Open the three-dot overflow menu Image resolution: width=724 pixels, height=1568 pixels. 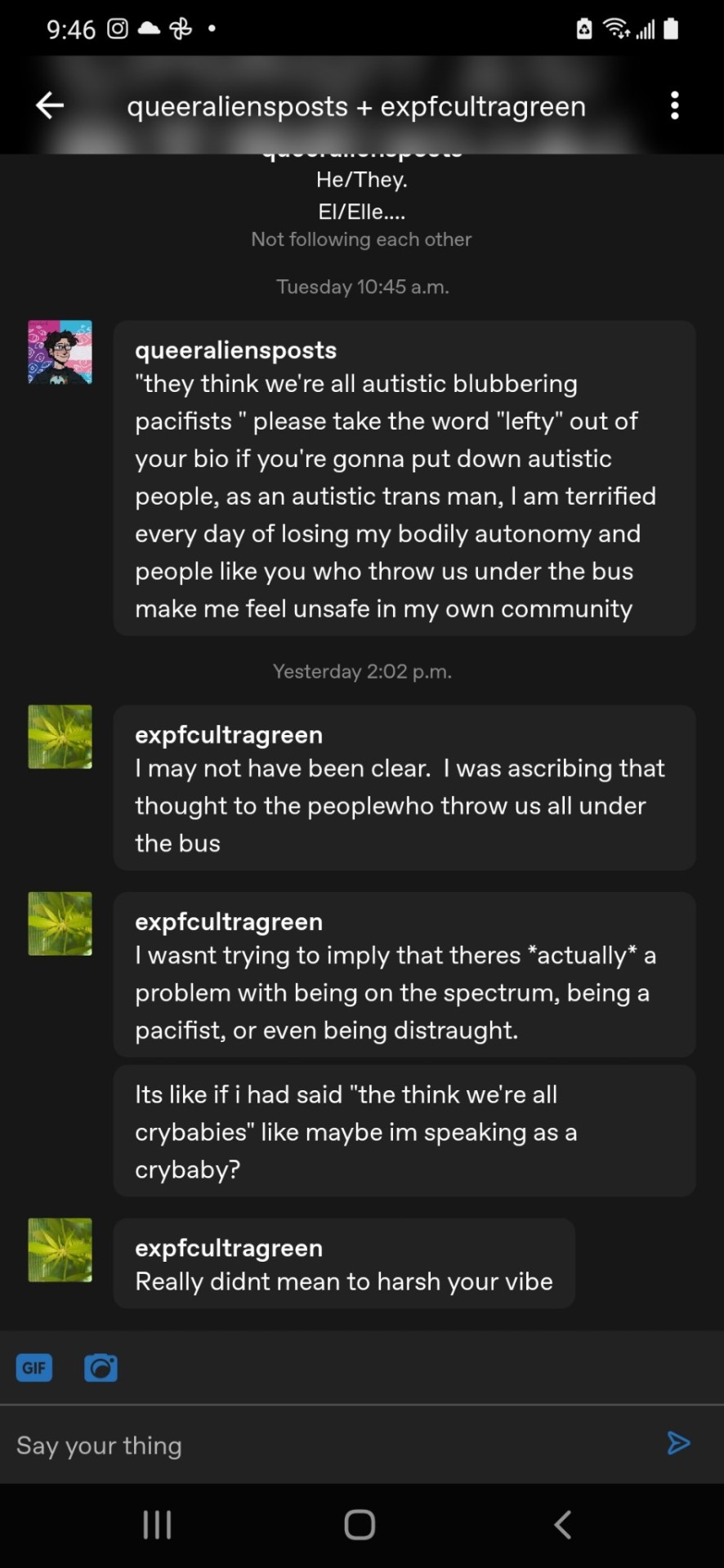(674, 105)
